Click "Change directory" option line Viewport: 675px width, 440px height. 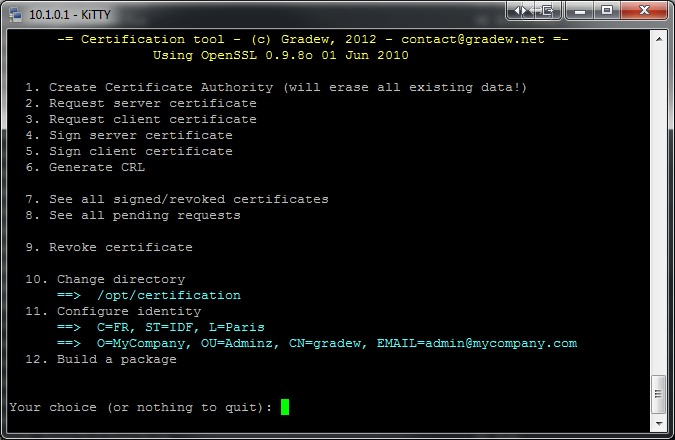click(x=105, y=279)
